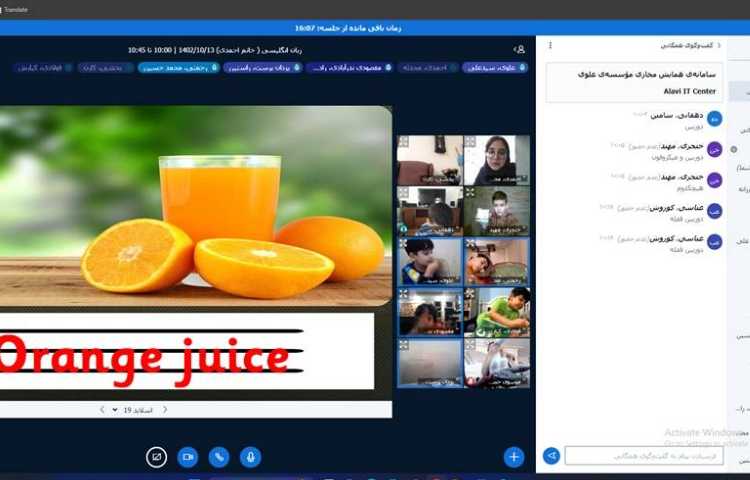The height and width of the screenshot is (480, 750).
Task: Click sender name دهقانی، سامین in chat
Action: point(676,115)
